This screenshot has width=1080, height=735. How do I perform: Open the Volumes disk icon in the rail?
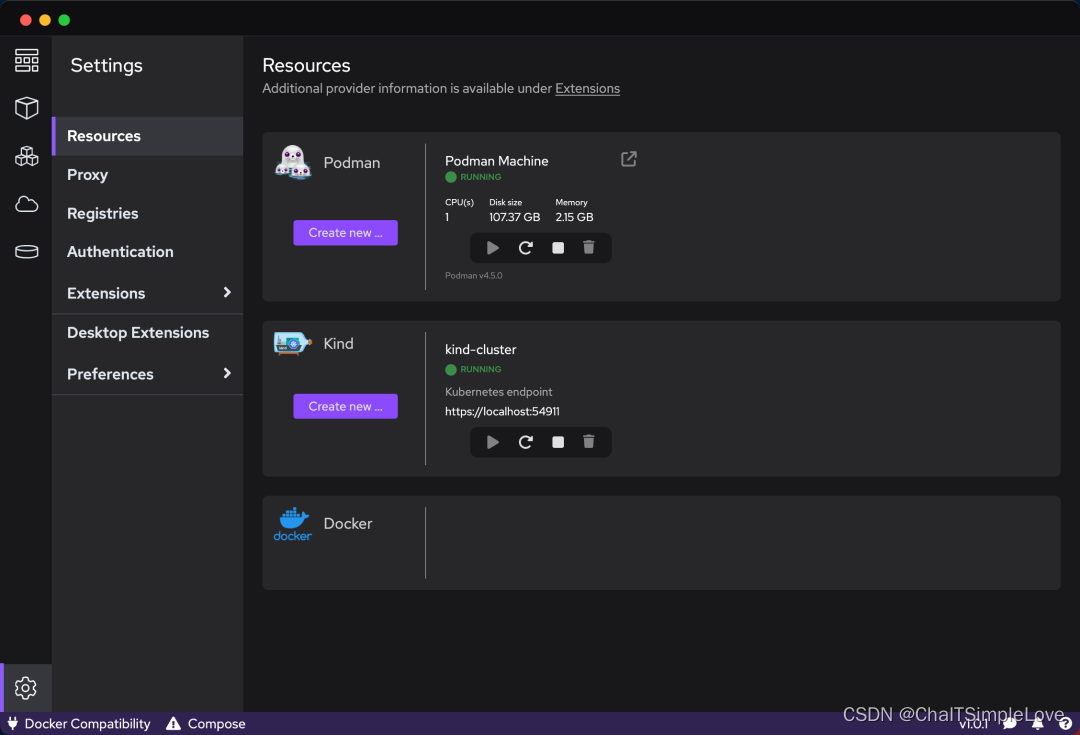coord(26,251)
